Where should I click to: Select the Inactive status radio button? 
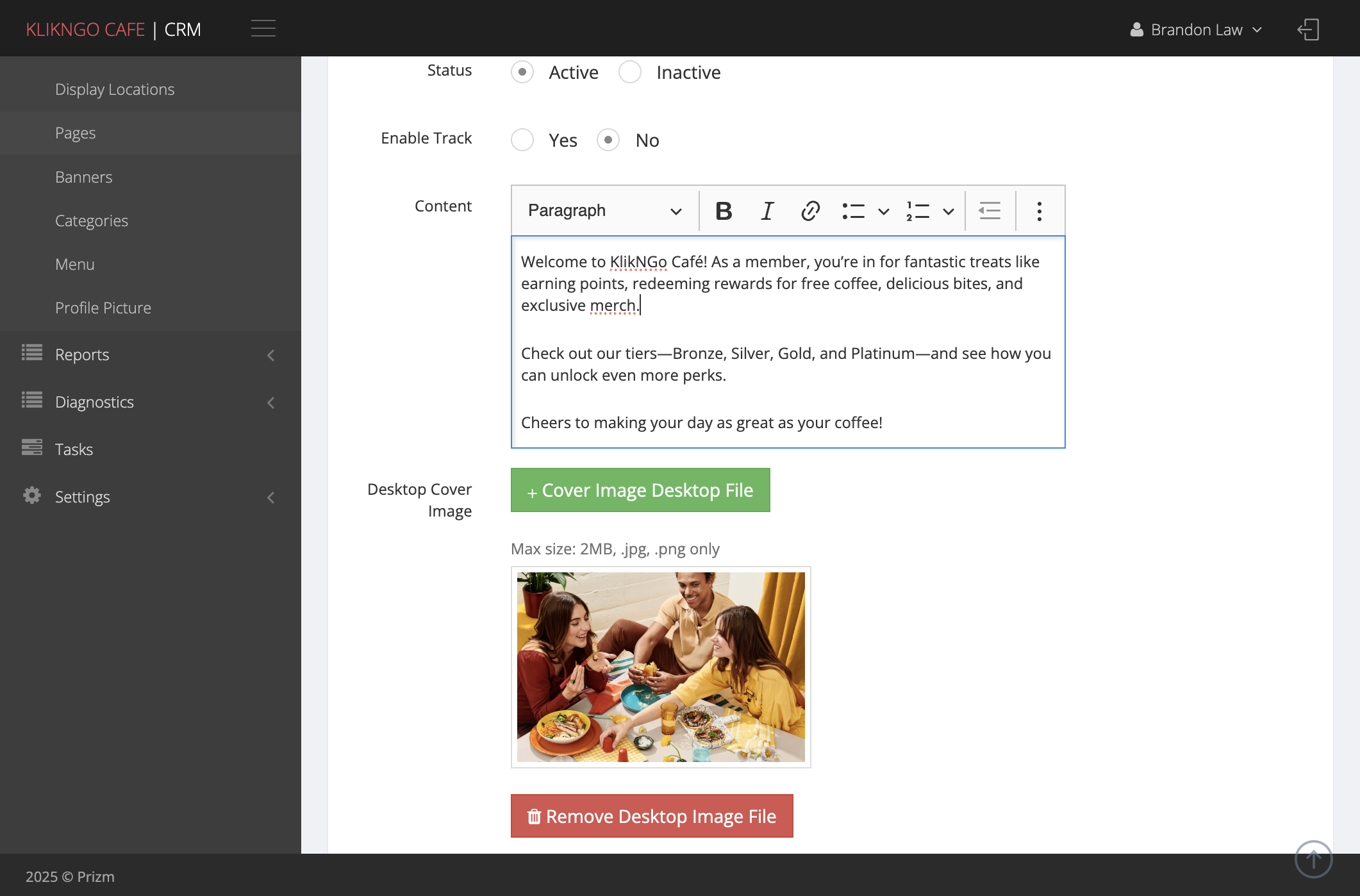pos(630,72)
